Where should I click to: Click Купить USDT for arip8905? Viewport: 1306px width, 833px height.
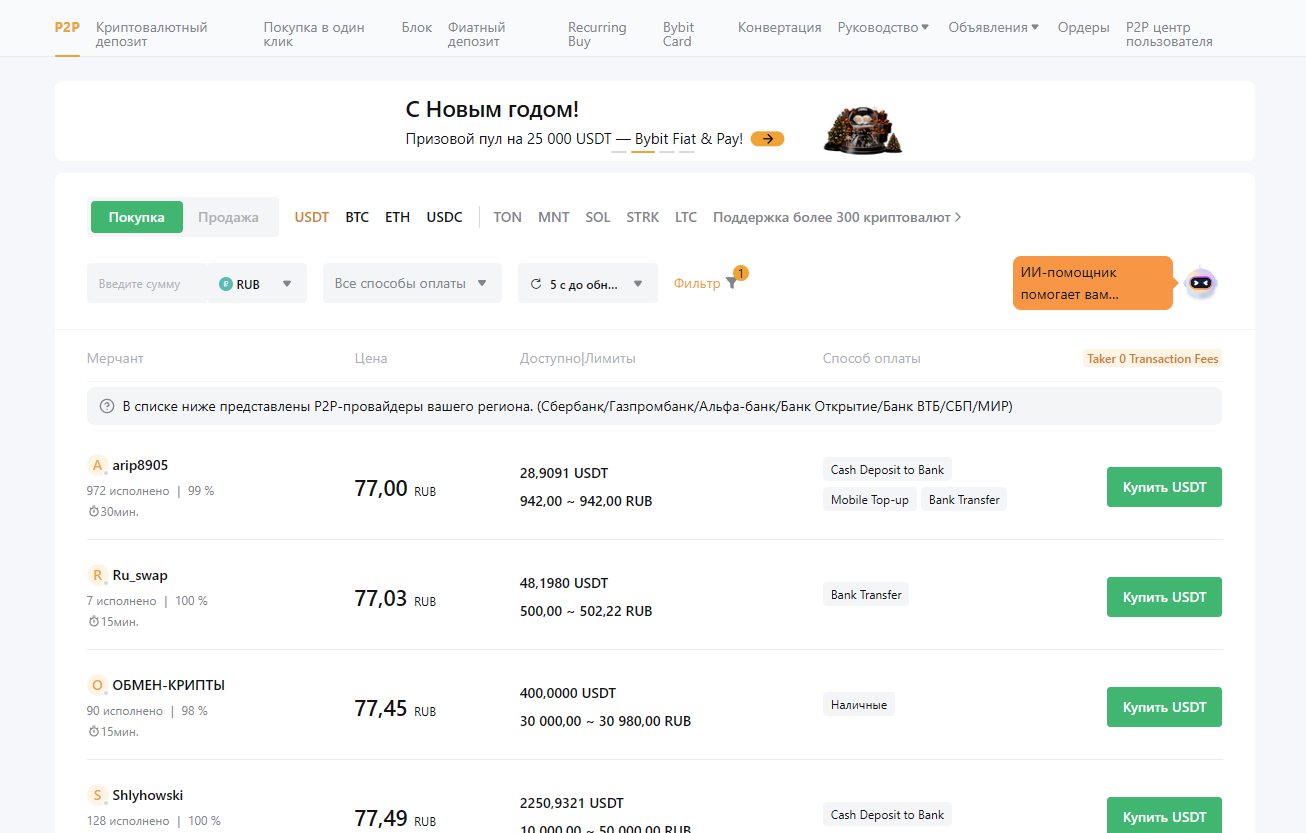pyautogui.click(x=1163, y=487)
